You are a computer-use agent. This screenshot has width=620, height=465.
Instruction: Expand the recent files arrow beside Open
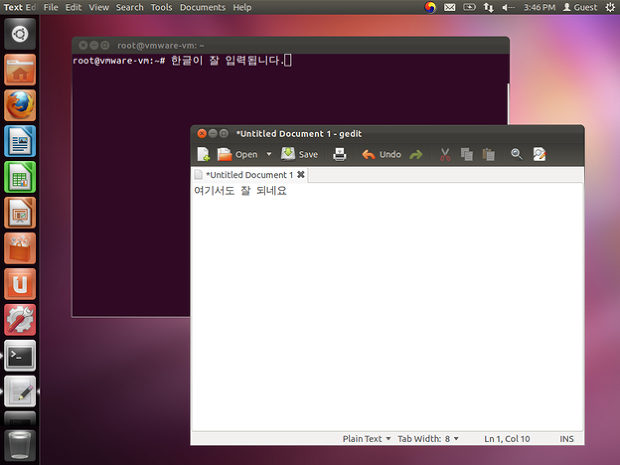pyautogui.click(x=269, y=154)
